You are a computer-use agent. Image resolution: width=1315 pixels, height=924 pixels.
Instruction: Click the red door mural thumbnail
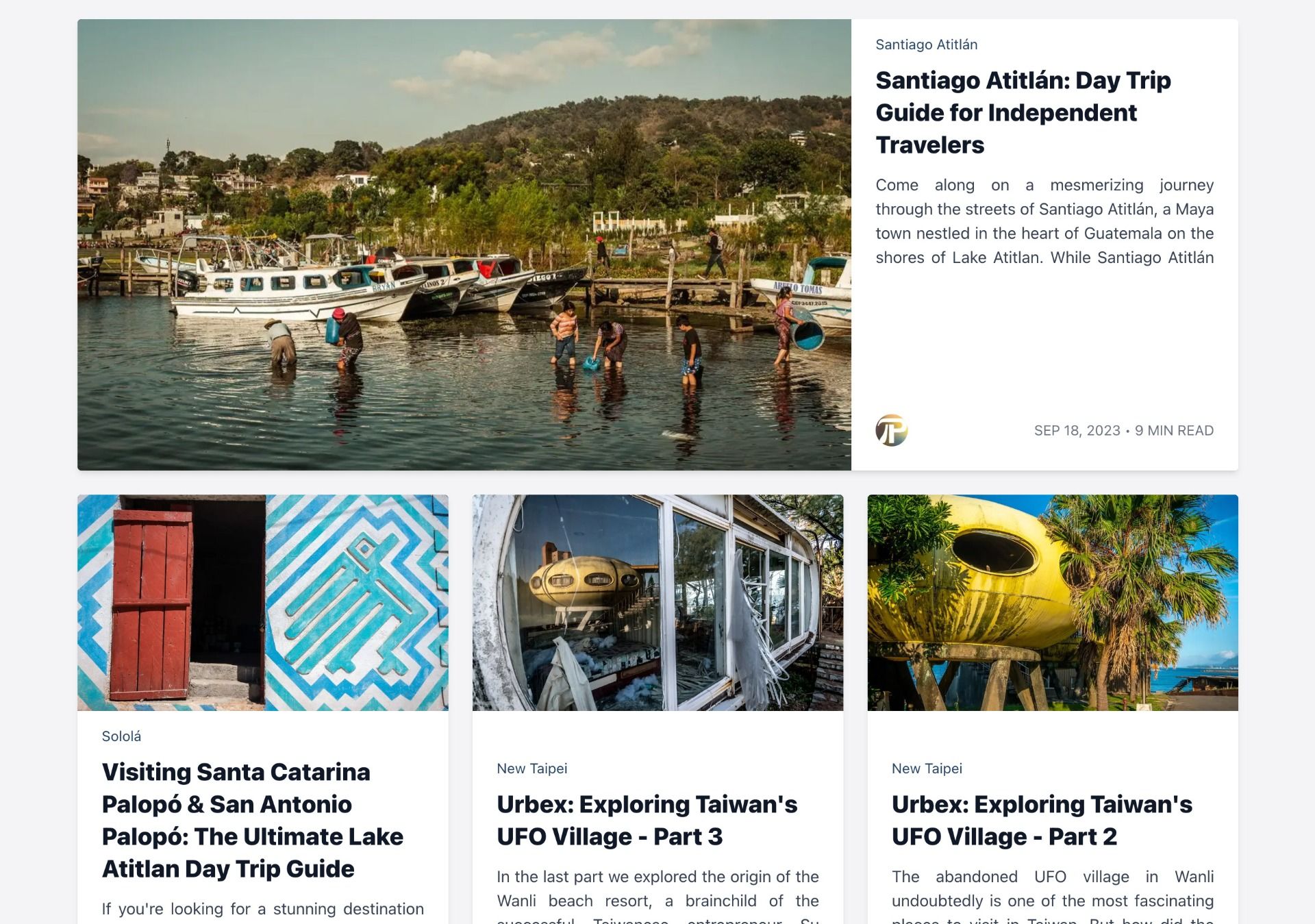[263, 603]
